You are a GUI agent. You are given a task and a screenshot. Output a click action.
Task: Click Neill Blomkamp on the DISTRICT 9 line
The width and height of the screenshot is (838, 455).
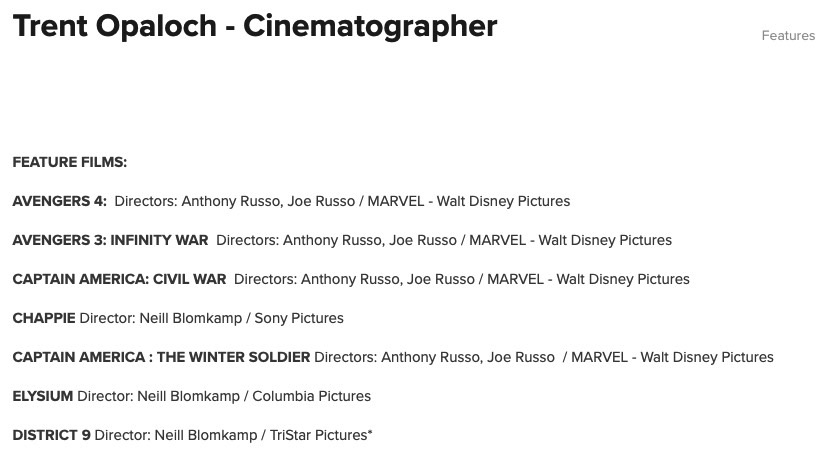206,435
